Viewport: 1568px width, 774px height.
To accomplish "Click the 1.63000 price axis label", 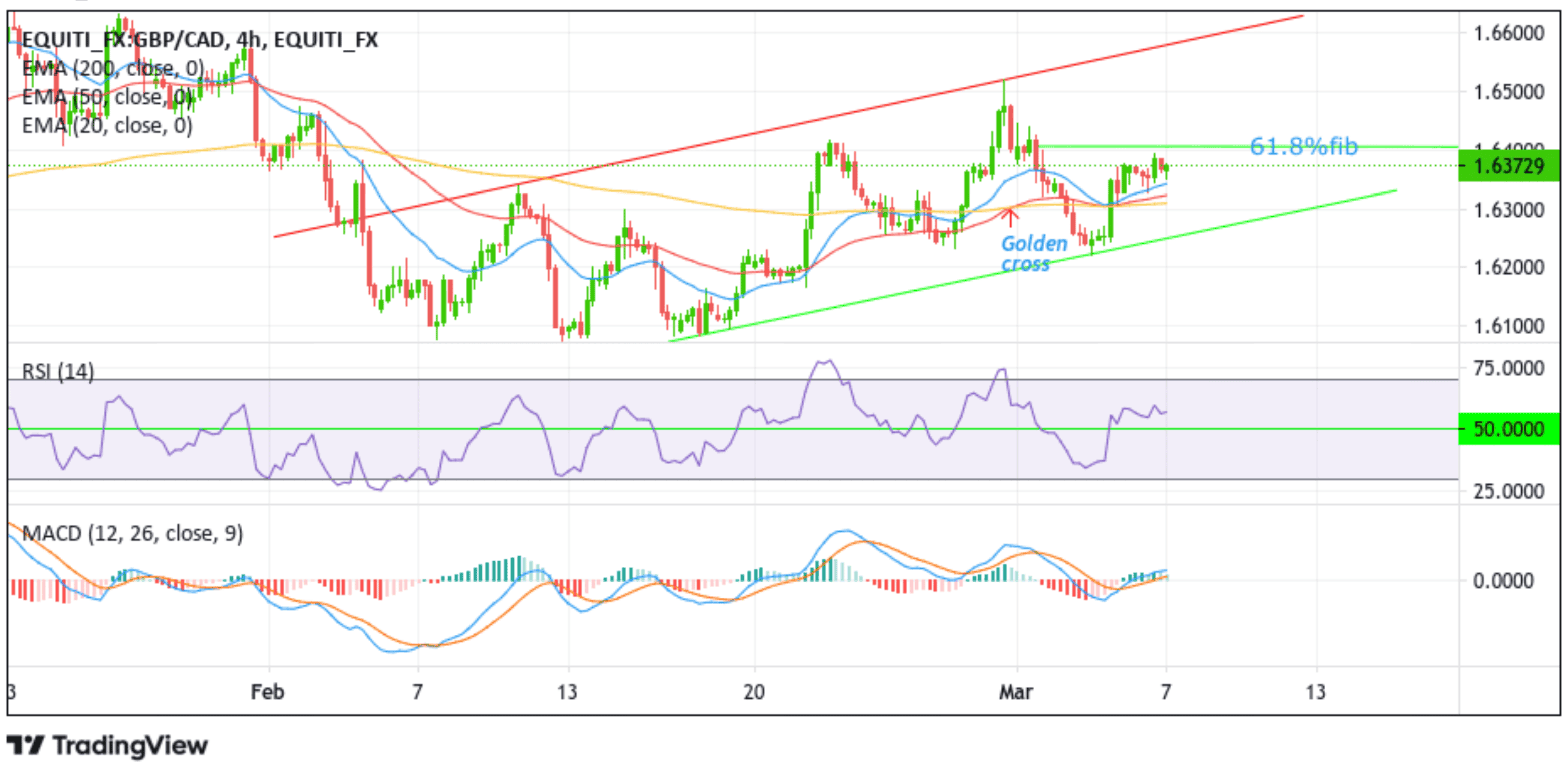I will pos(1509,210).
